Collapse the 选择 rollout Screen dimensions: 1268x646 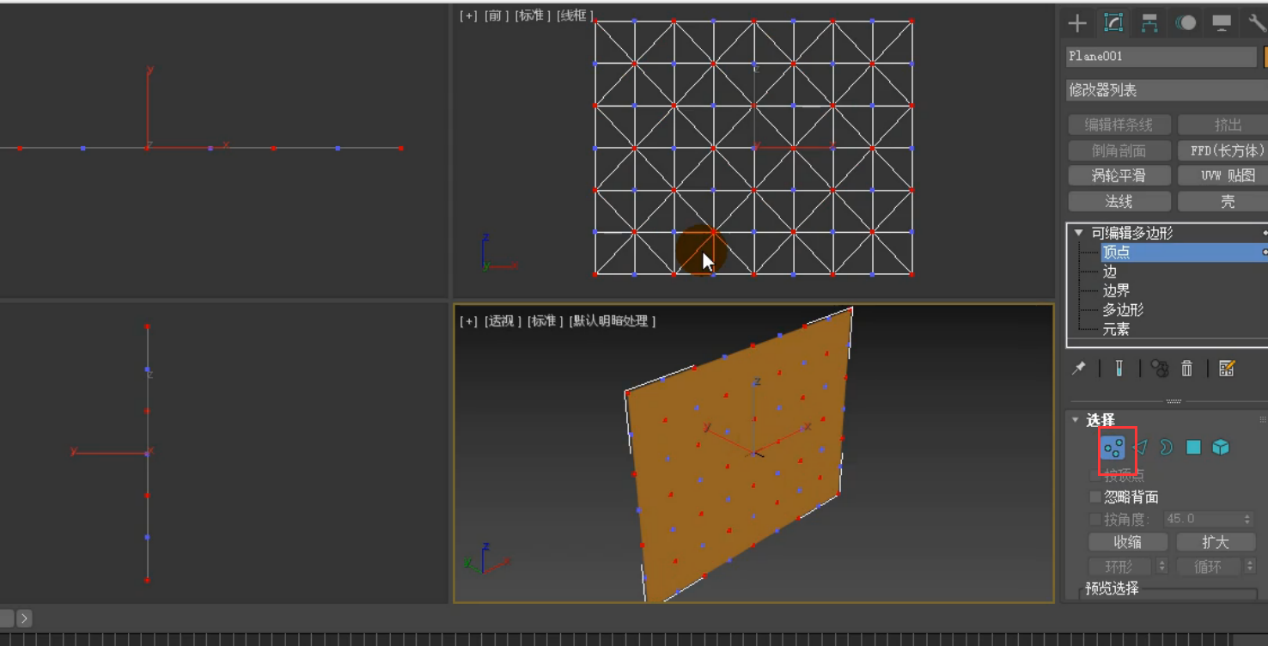(x=1076, y=420)
